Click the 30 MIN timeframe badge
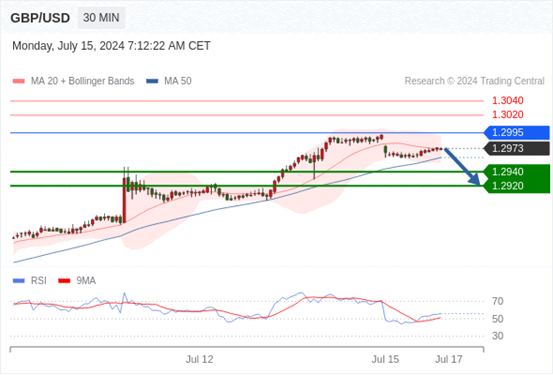 tap(101, 18)
